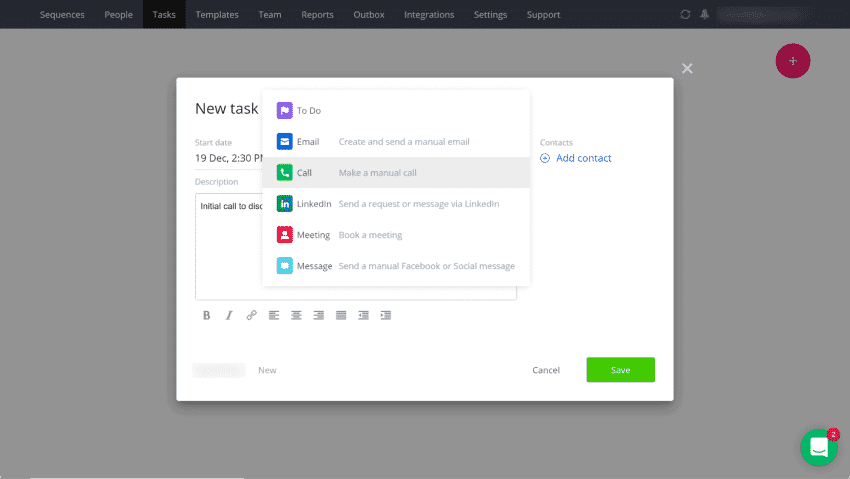Align description text left
The width and height of the screenshot is (850, 479).
[274, 315]
